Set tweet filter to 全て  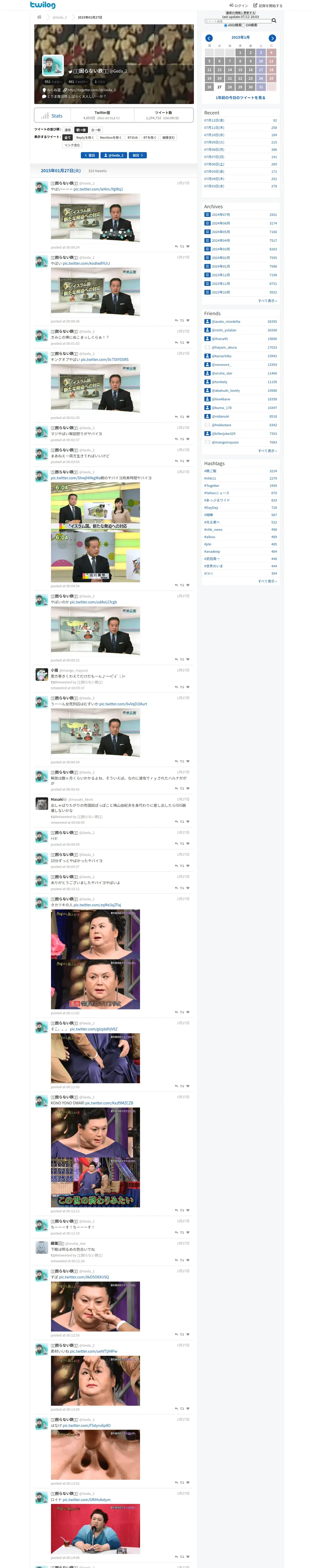pos(68,137)
